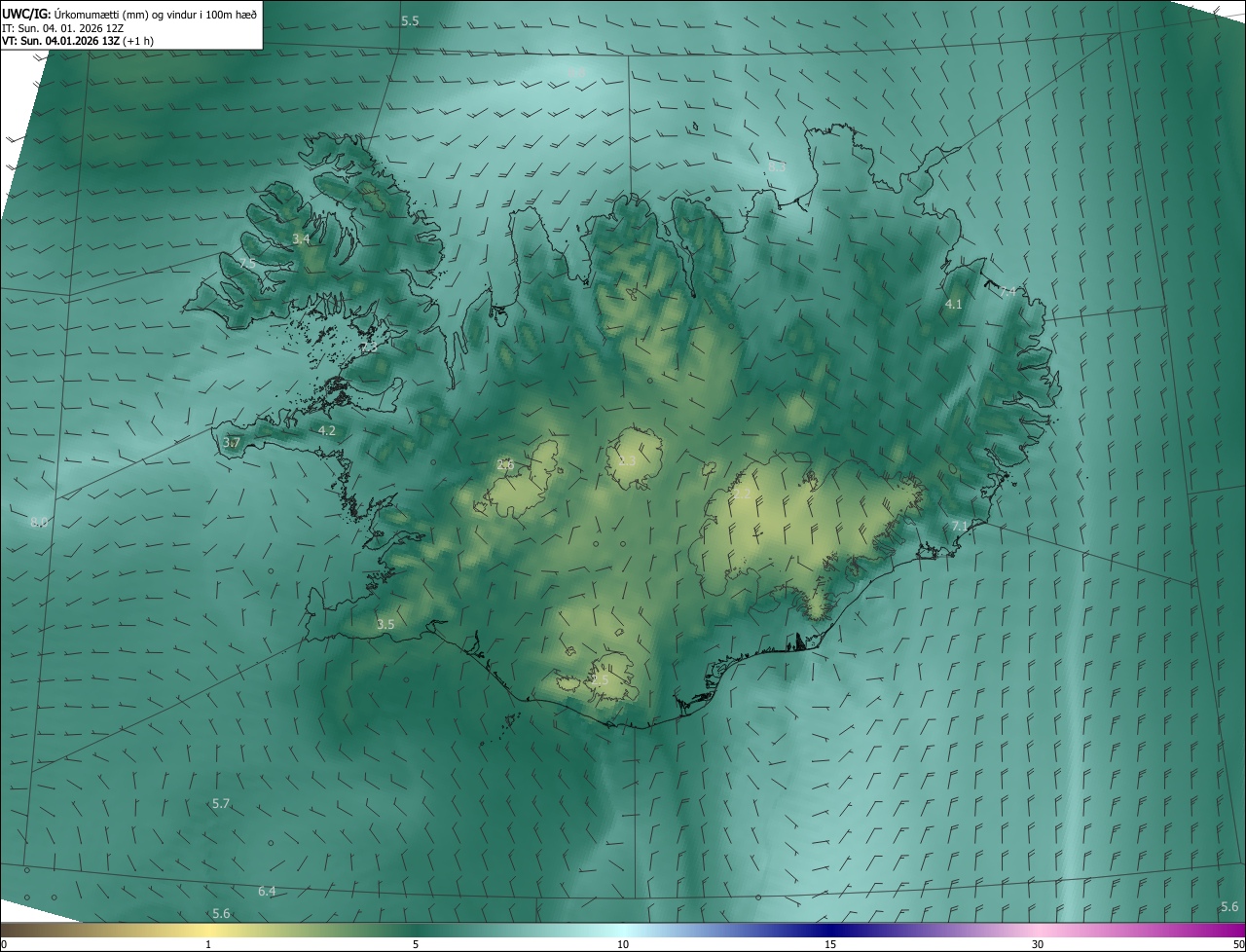Click the 2.6 value label
Viewport: 1246px width, 952px height.
tap(505, 464)
